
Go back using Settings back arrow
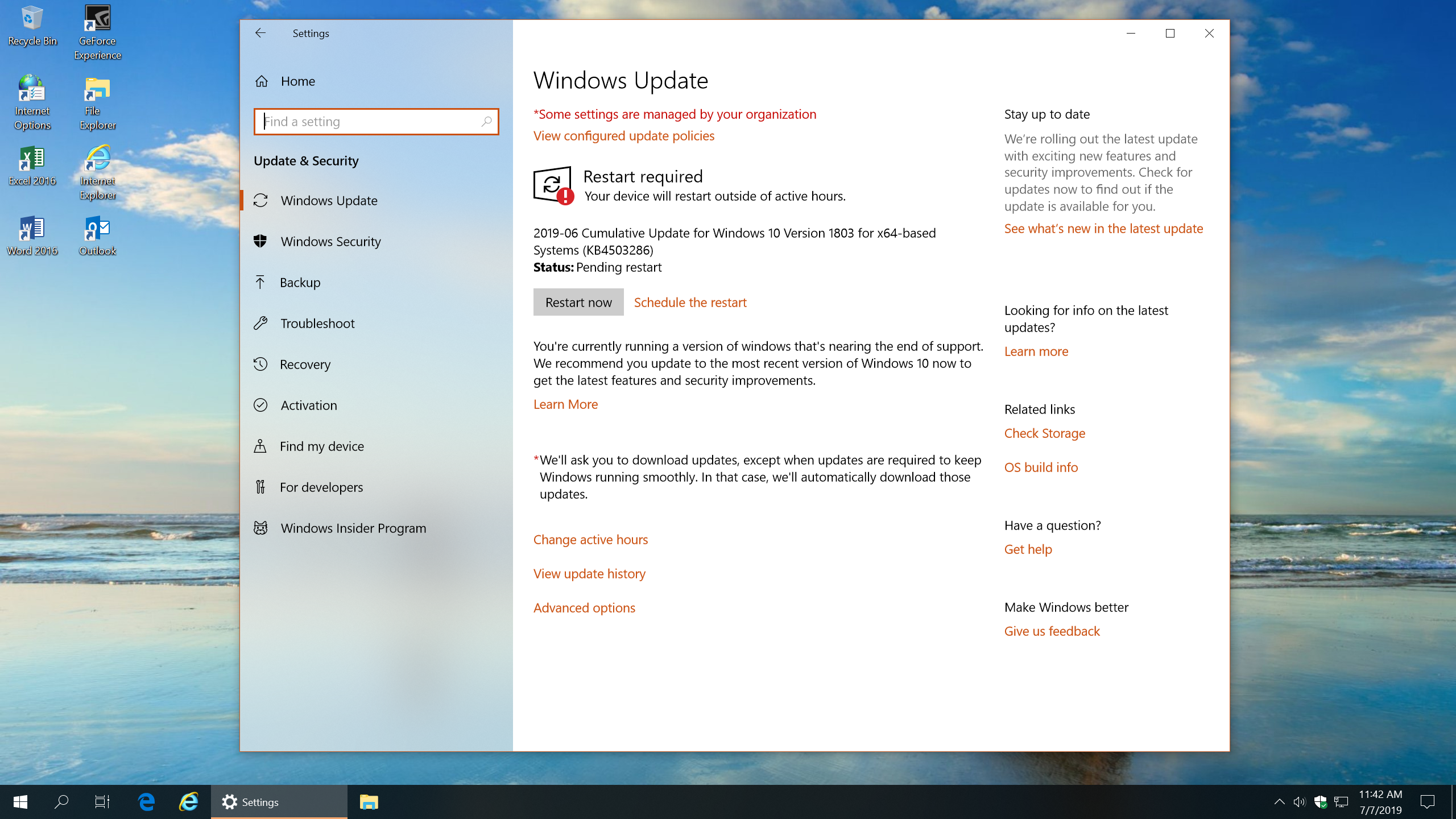[x=260, y=33]
